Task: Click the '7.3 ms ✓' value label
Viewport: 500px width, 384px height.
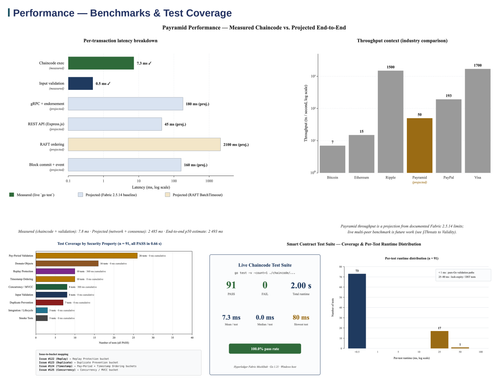Action: (144, 63)
